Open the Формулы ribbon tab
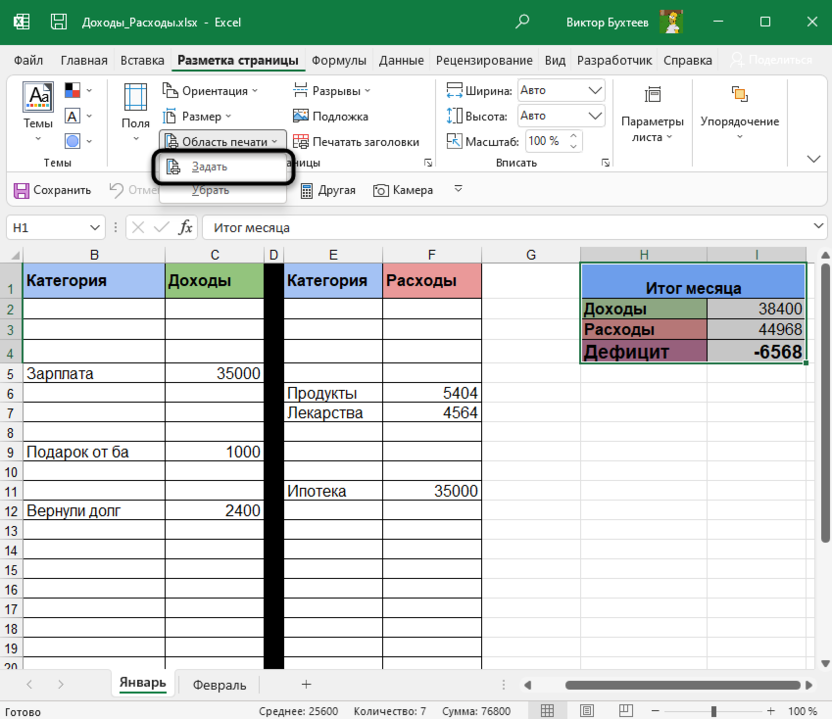 pos(339,60)
